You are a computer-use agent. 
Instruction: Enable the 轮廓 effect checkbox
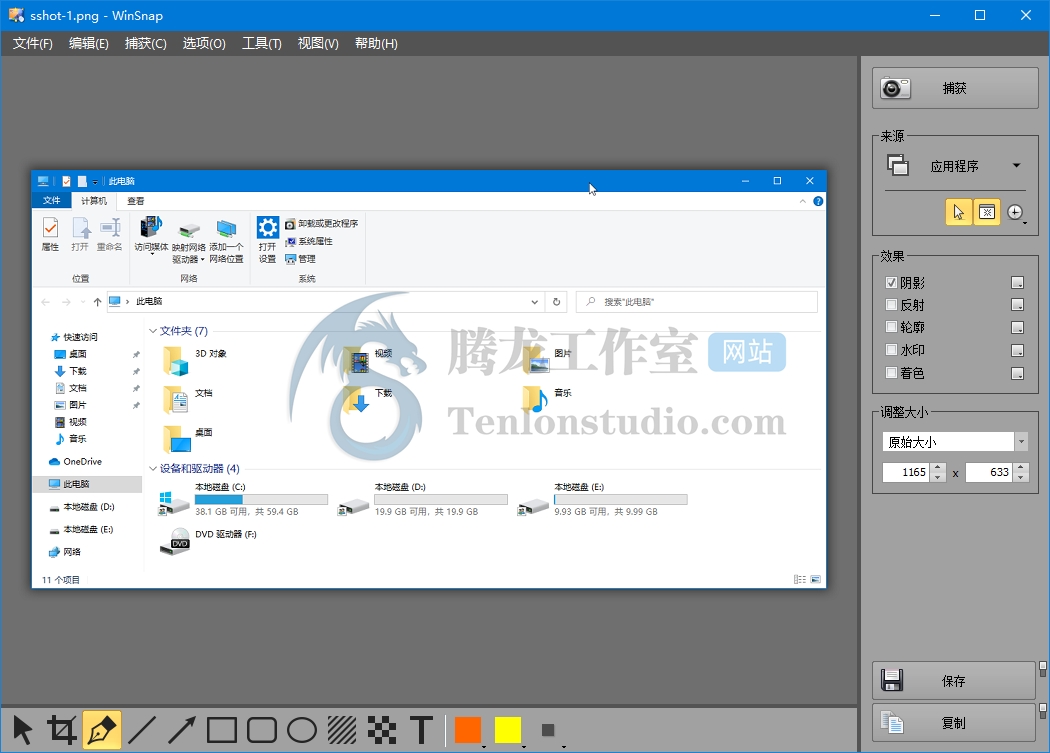pos(891,327)
